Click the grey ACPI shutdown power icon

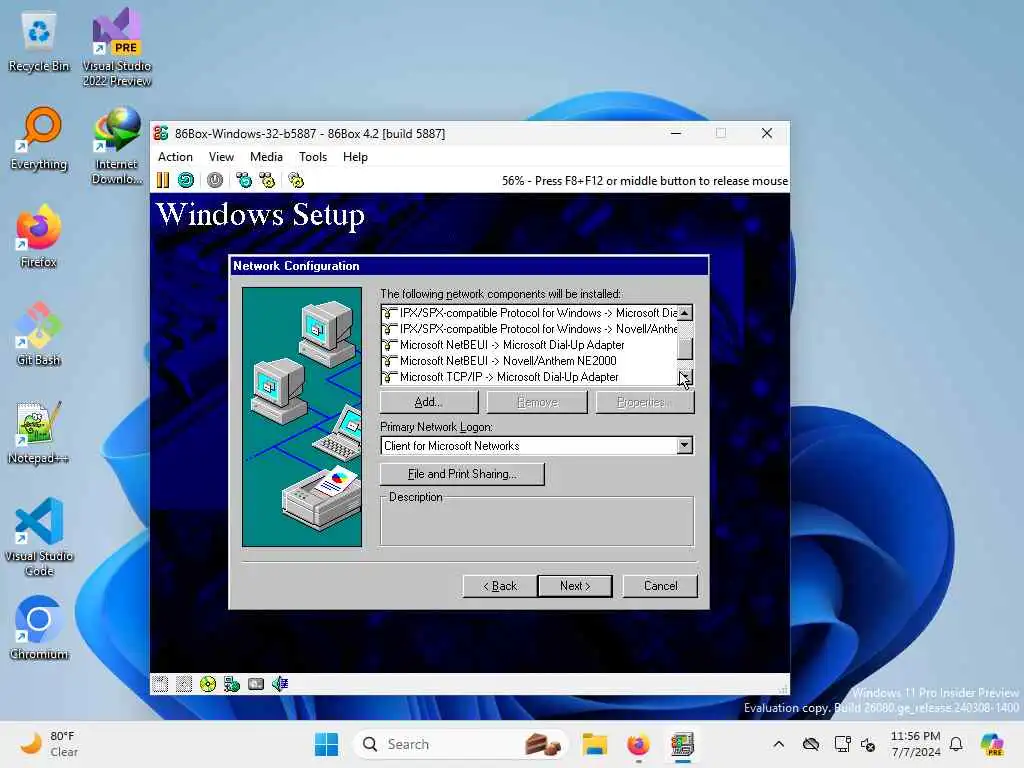coord(215,180)
